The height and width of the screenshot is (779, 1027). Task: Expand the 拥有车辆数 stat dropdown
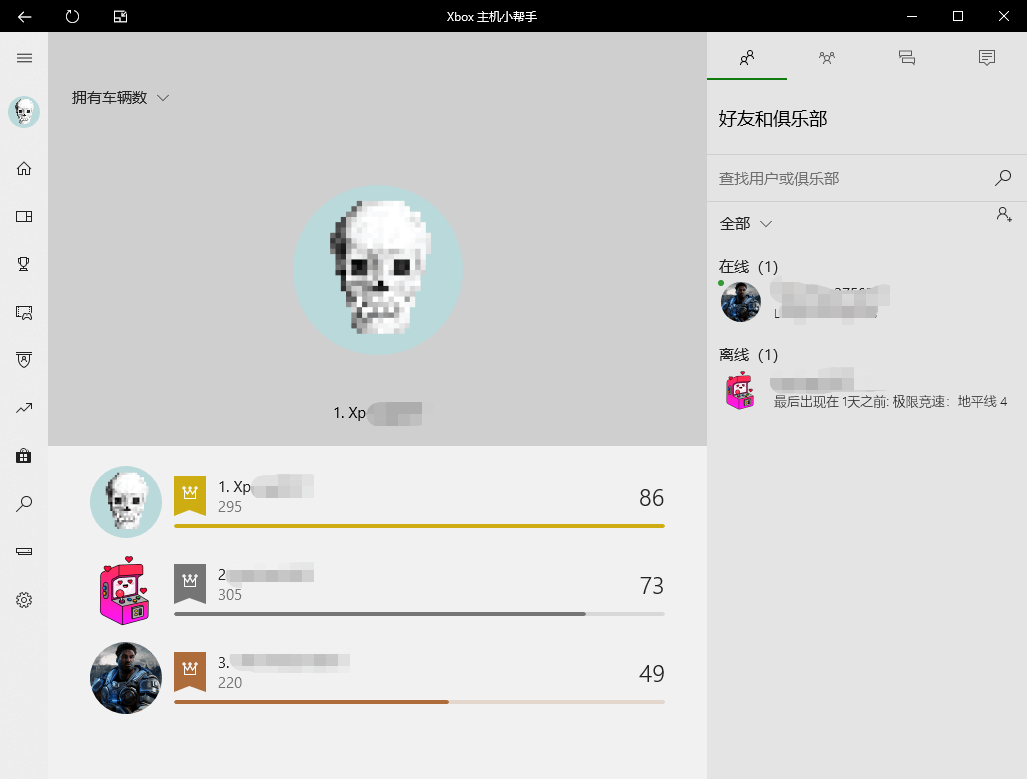pos(121,98)
